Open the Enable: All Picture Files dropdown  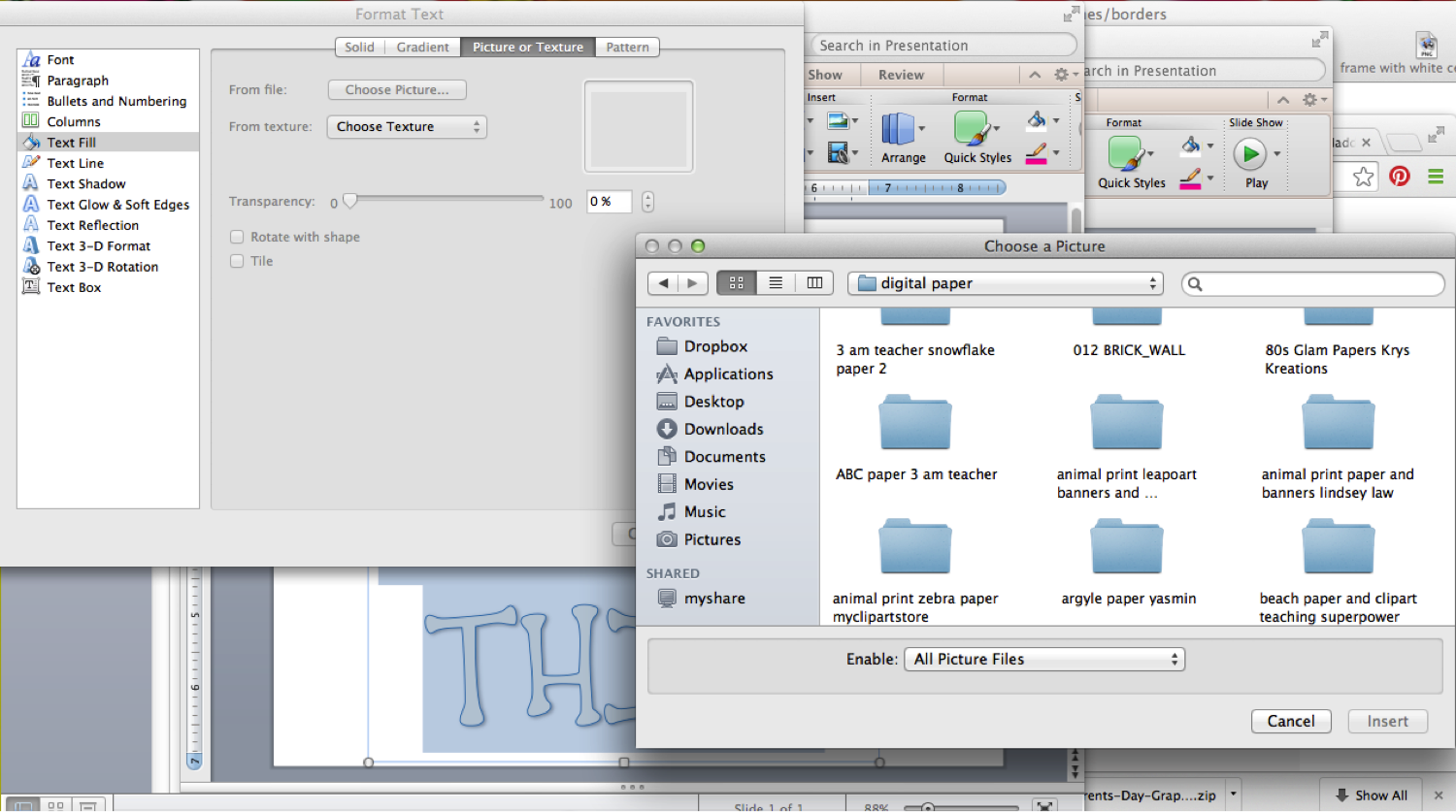point(1043,659)
